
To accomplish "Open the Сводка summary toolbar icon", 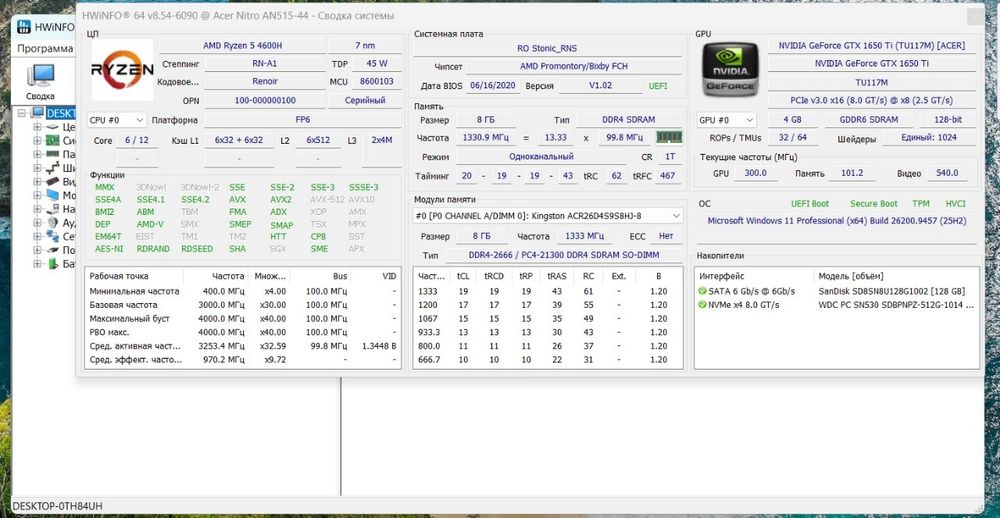I will click(40, 82).
